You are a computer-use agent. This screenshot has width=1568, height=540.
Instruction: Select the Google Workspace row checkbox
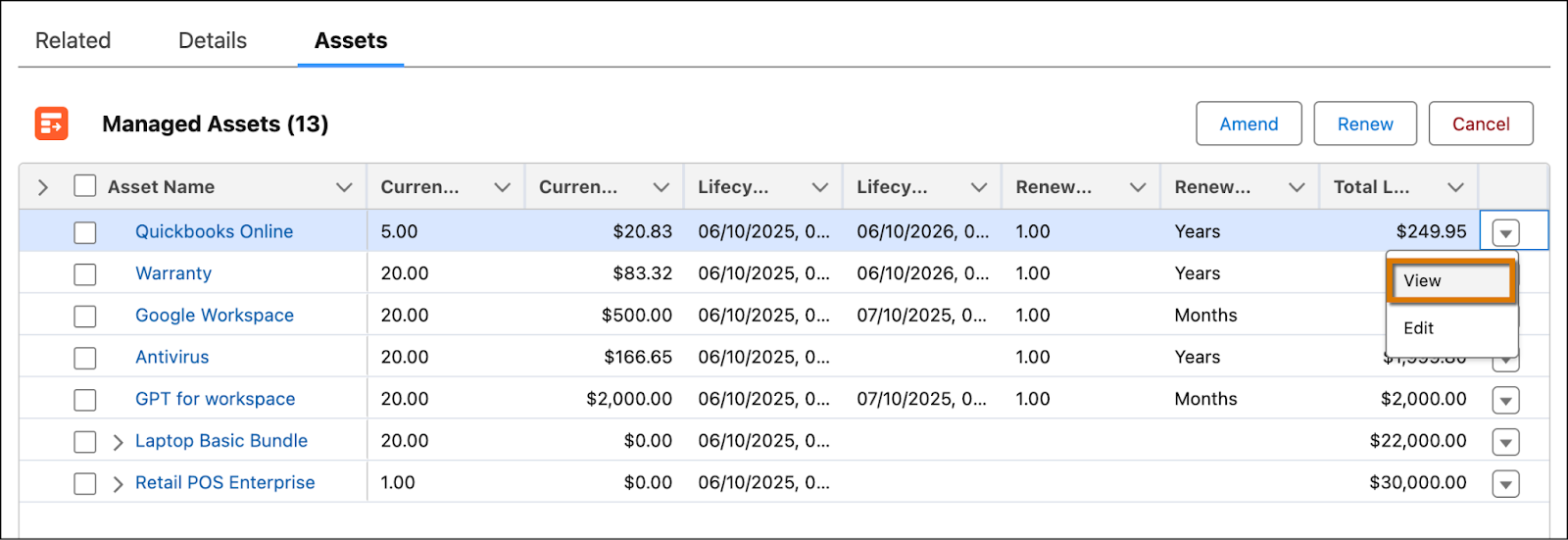click(85, 317)
